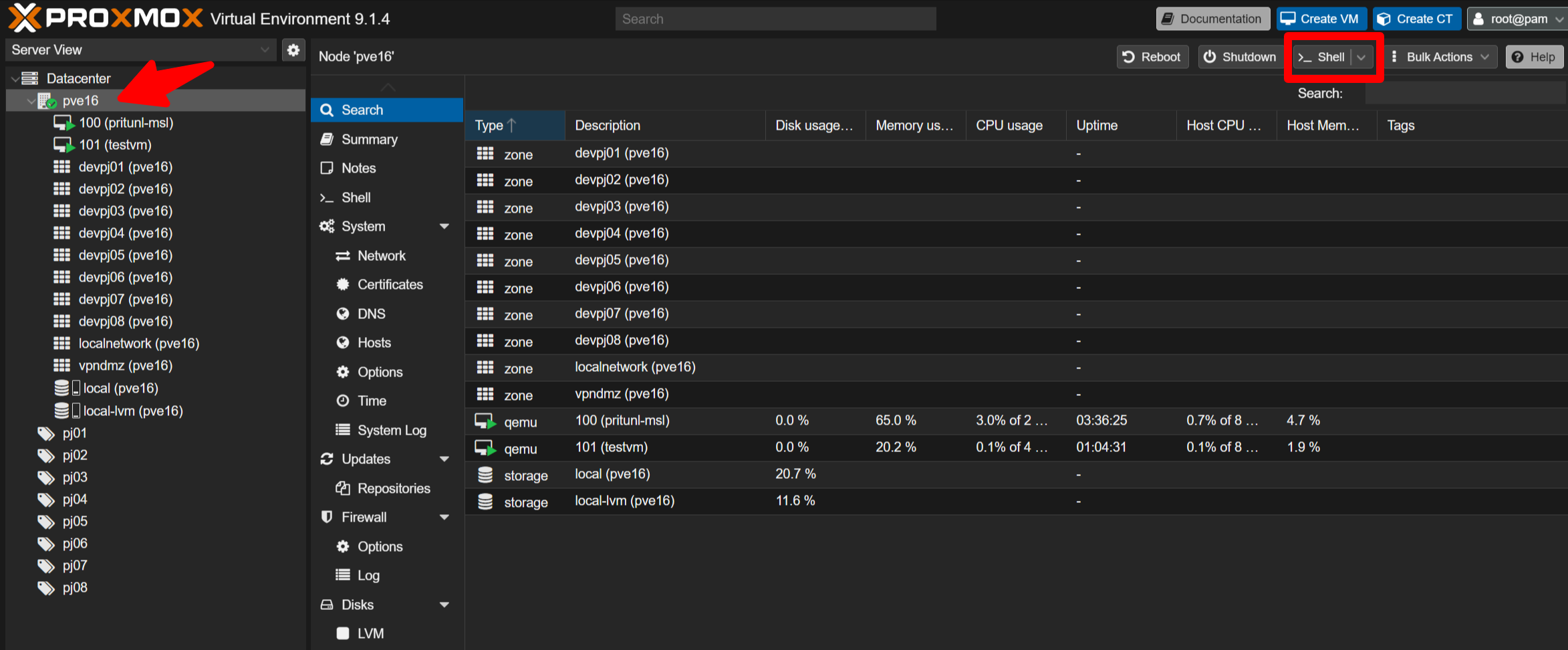The height and width of the screenshot is (650, 1568).
Task: Click the pj01 tag icon
Action: 45,433
